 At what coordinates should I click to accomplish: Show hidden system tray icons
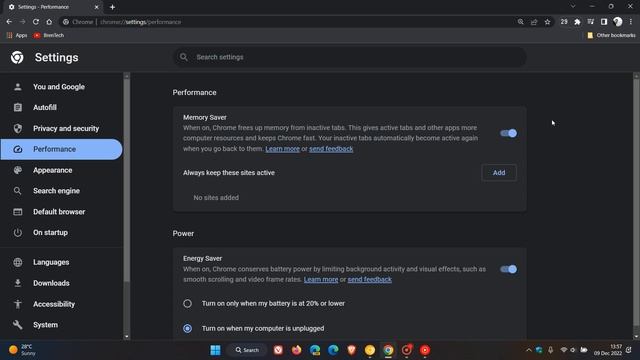point(529,350)
